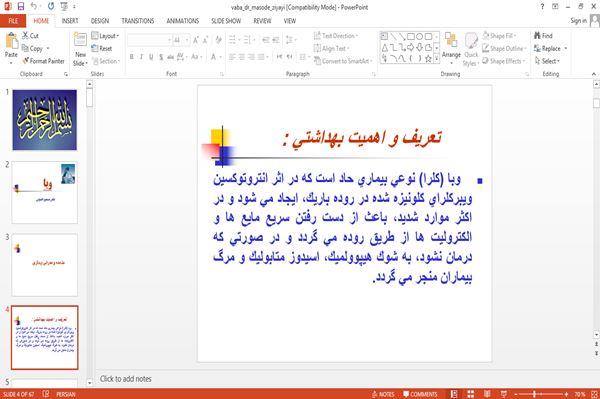Switch to the VIEW tab
The width and height of the screenshot is (600, 399).
tap(290, 21)
